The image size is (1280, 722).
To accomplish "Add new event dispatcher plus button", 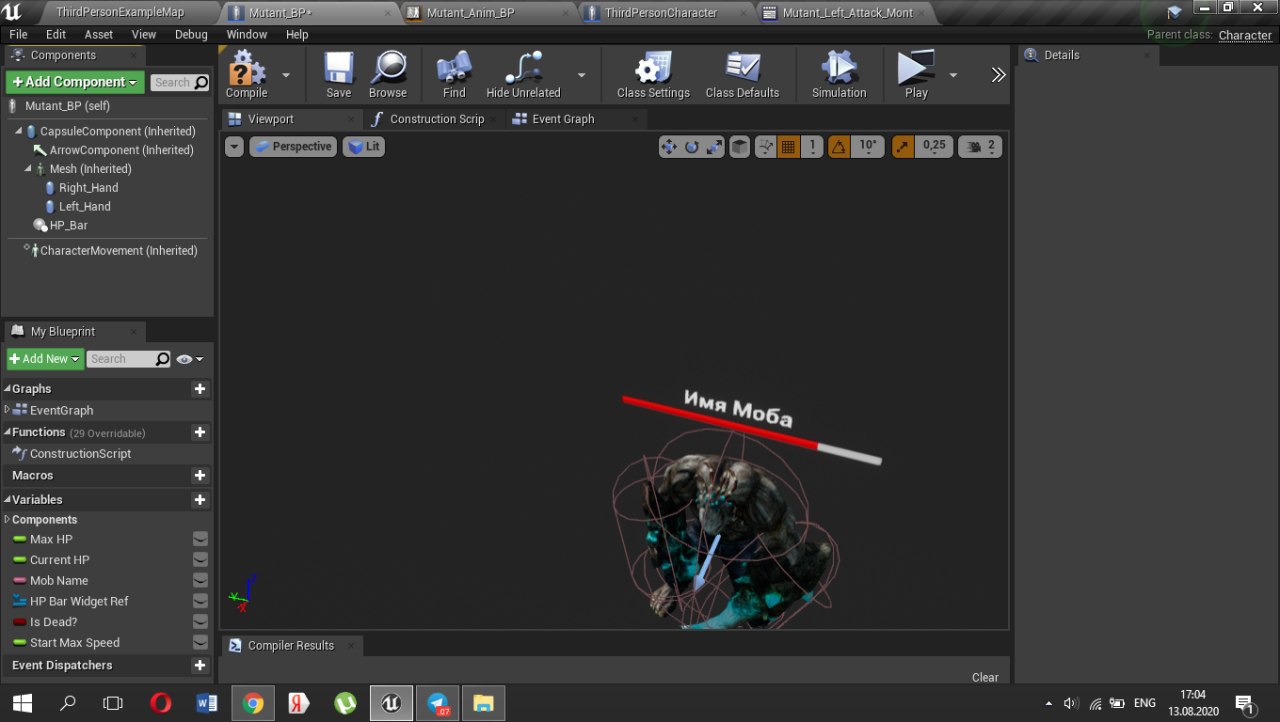I will pos(200,665).
